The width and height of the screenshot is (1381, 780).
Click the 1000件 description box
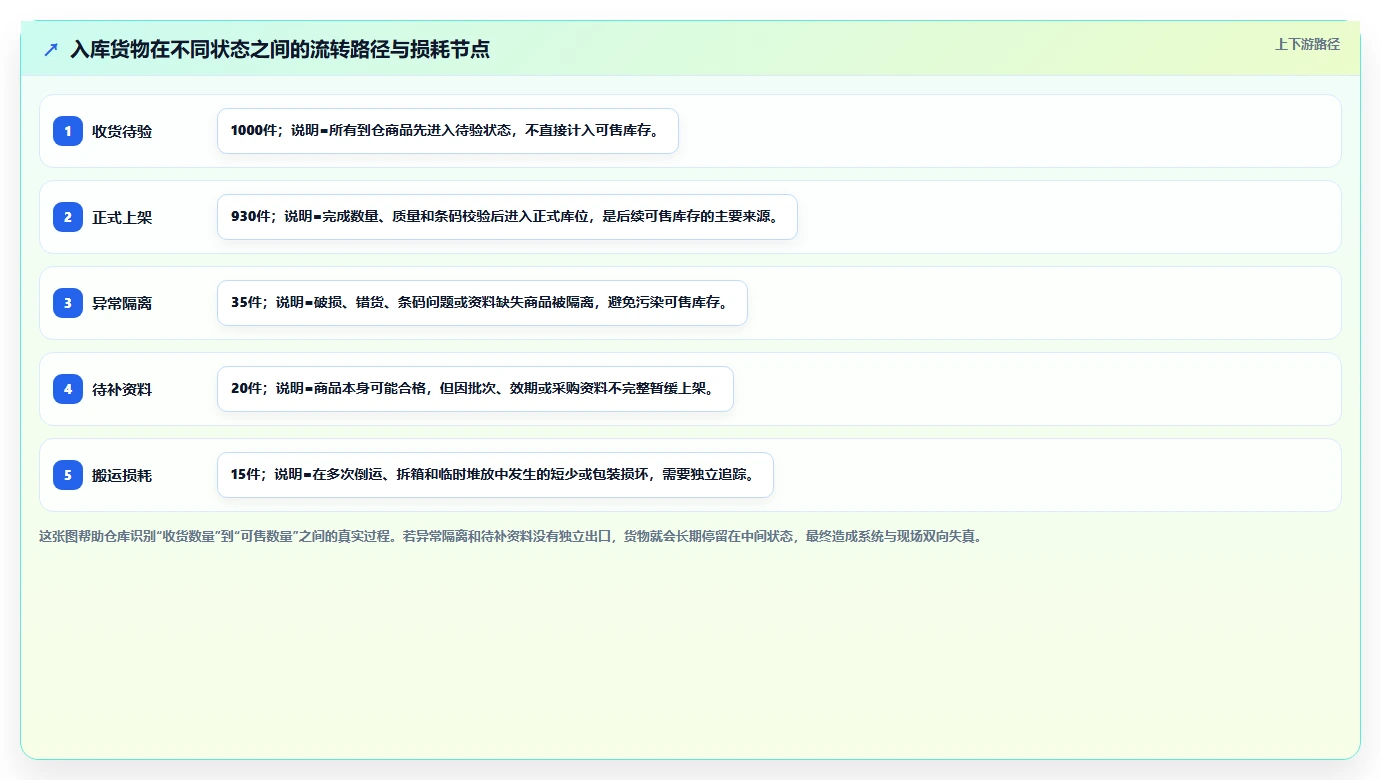(448, 131)
